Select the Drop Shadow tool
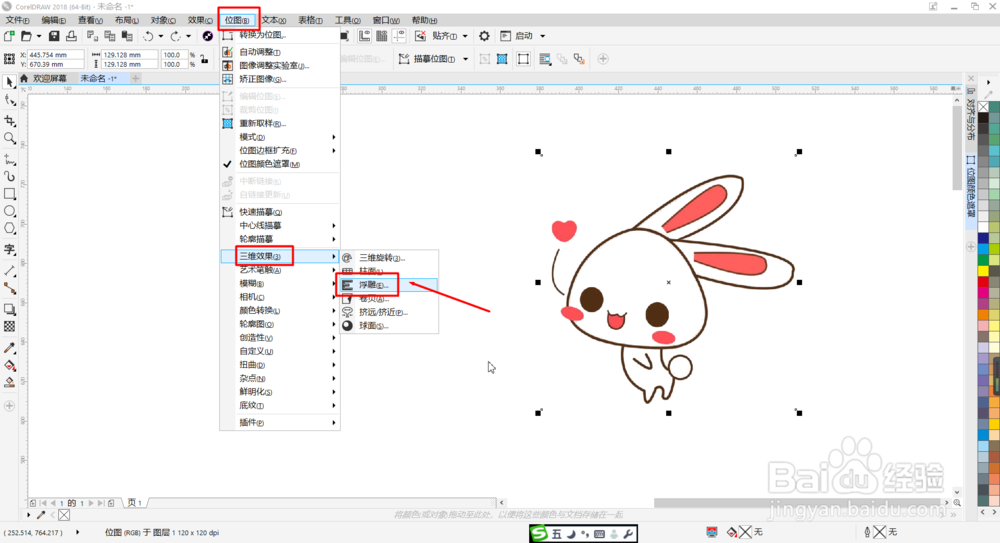The image size is (1000, 543). pos(10,309)
